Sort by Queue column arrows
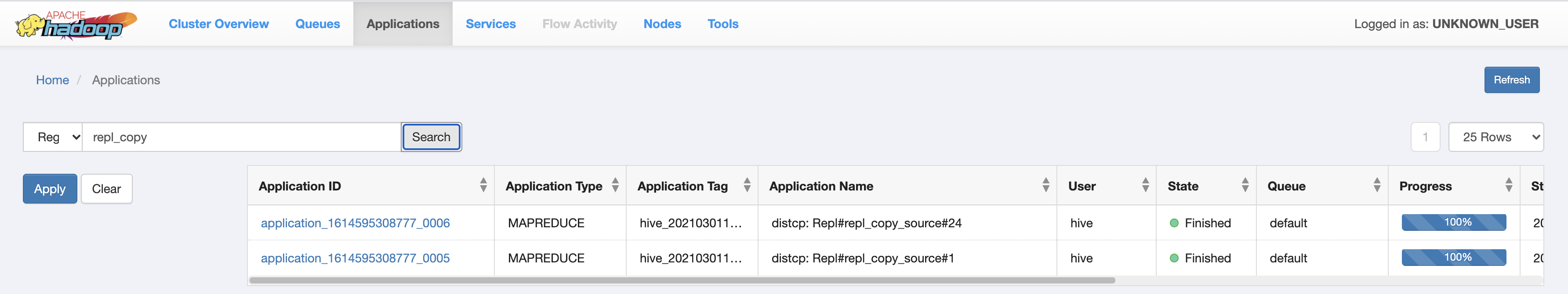The image size is (1568, 294). [1376, 185]
